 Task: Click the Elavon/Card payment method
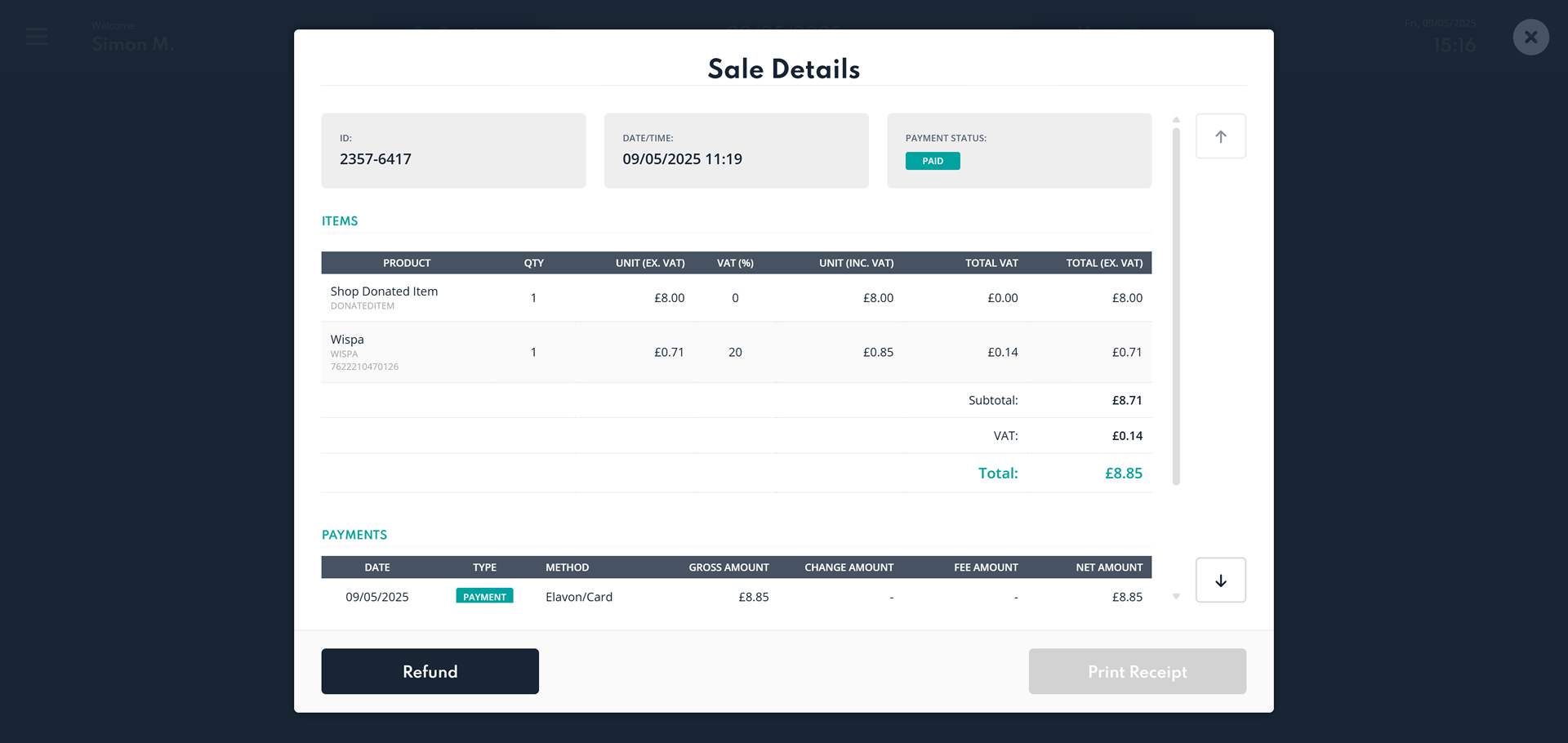[579, 597]
